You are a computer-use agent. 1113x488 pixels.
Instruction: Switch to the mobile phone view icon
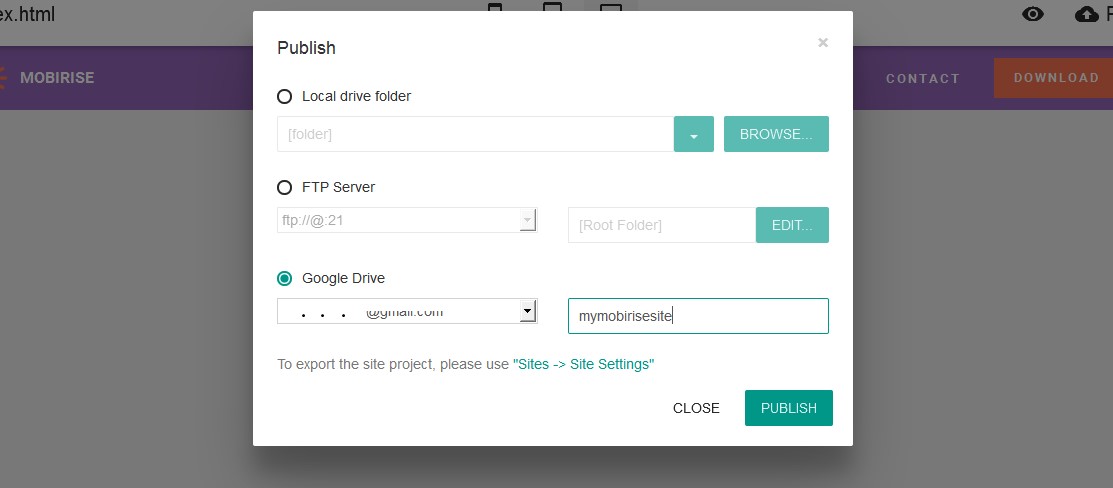click(495, 9)
